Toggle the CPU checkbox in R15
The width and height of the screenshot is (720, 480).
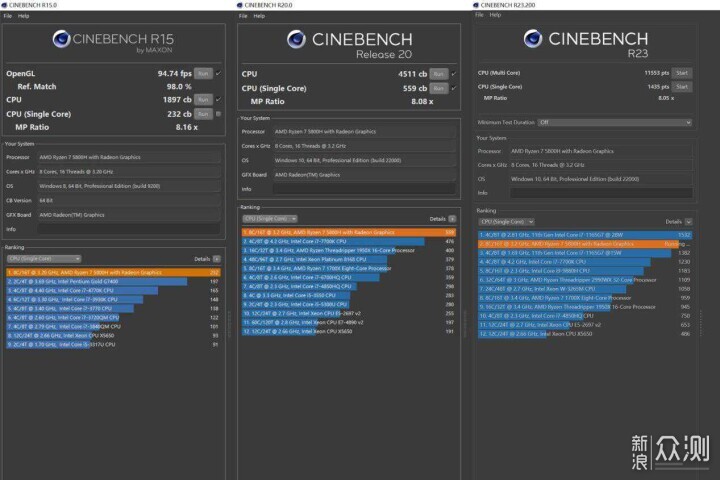pyautogui.click(x=219, y=99)
